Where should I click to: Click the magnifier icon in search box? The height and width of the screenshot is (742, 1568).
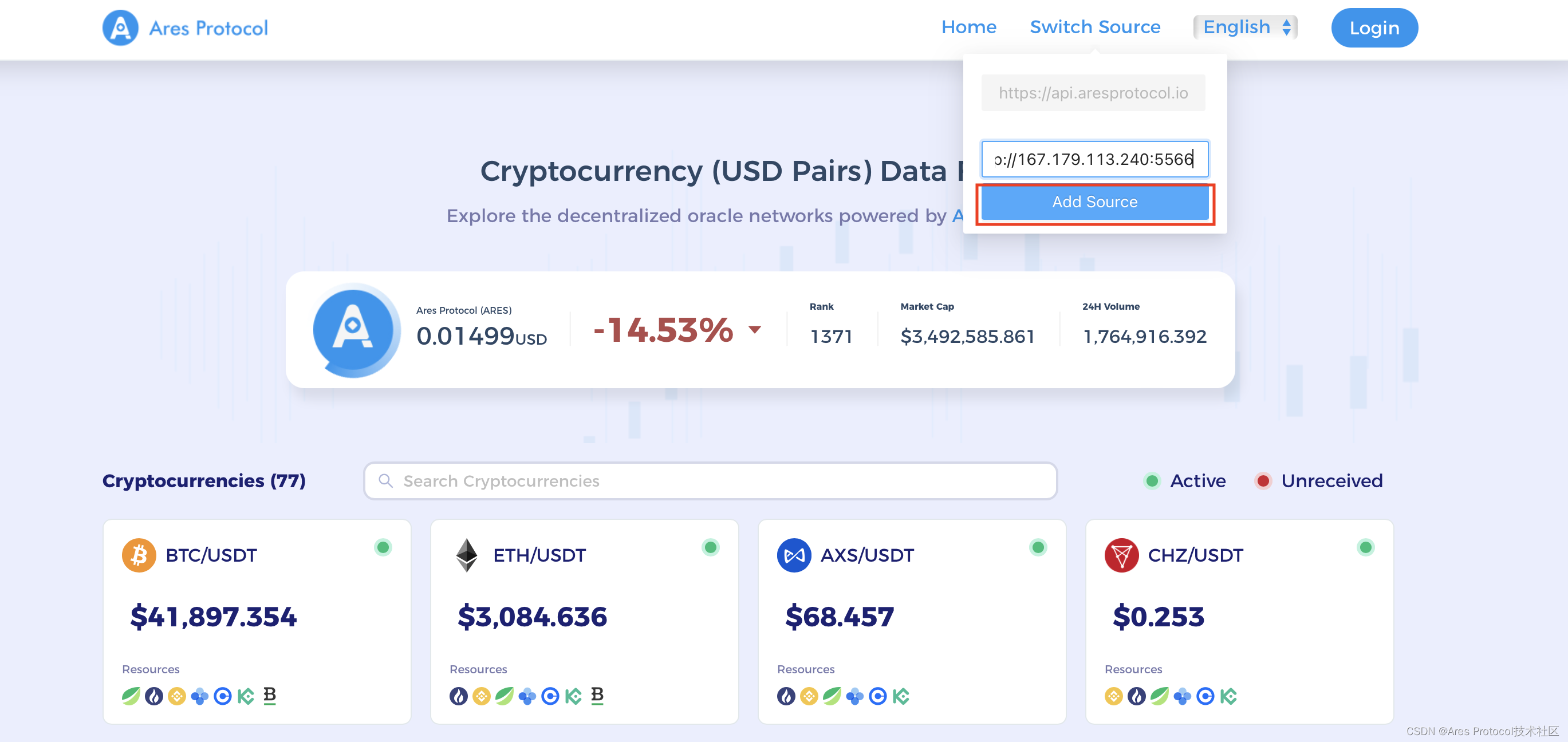[385, 481]
